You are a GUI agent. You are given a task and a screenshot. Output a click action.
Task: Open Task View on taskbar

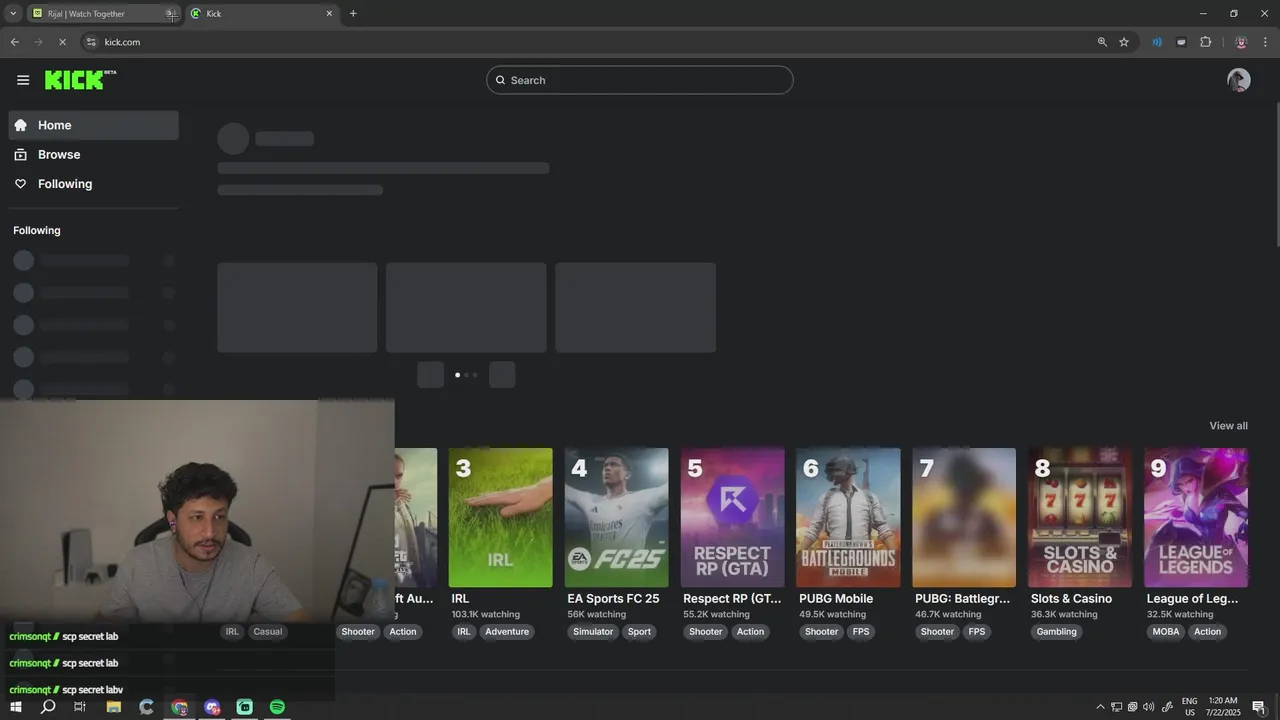[x=80, y=707]
